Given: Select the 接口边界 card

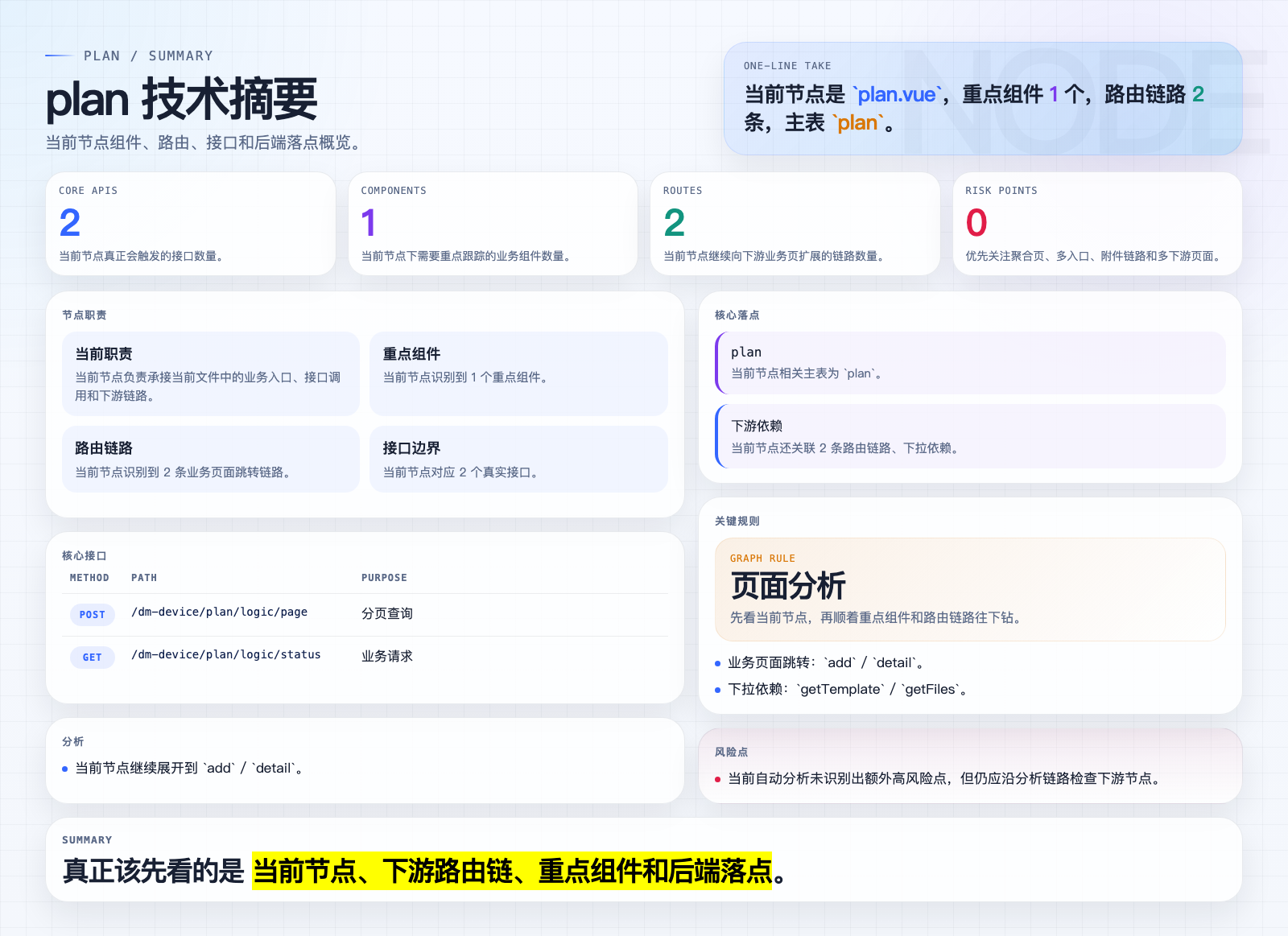Looking at the screenshot, I should pos(519,459).
